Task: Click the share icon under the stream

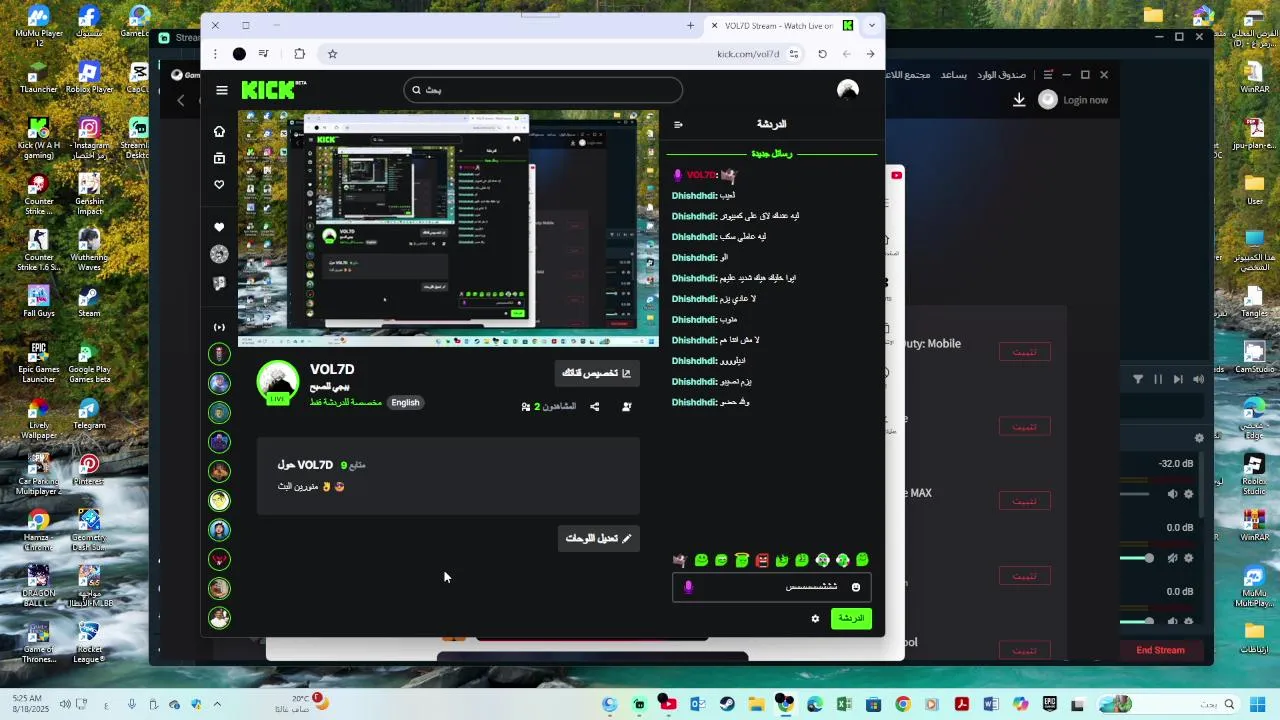Action: coord(595,407)
